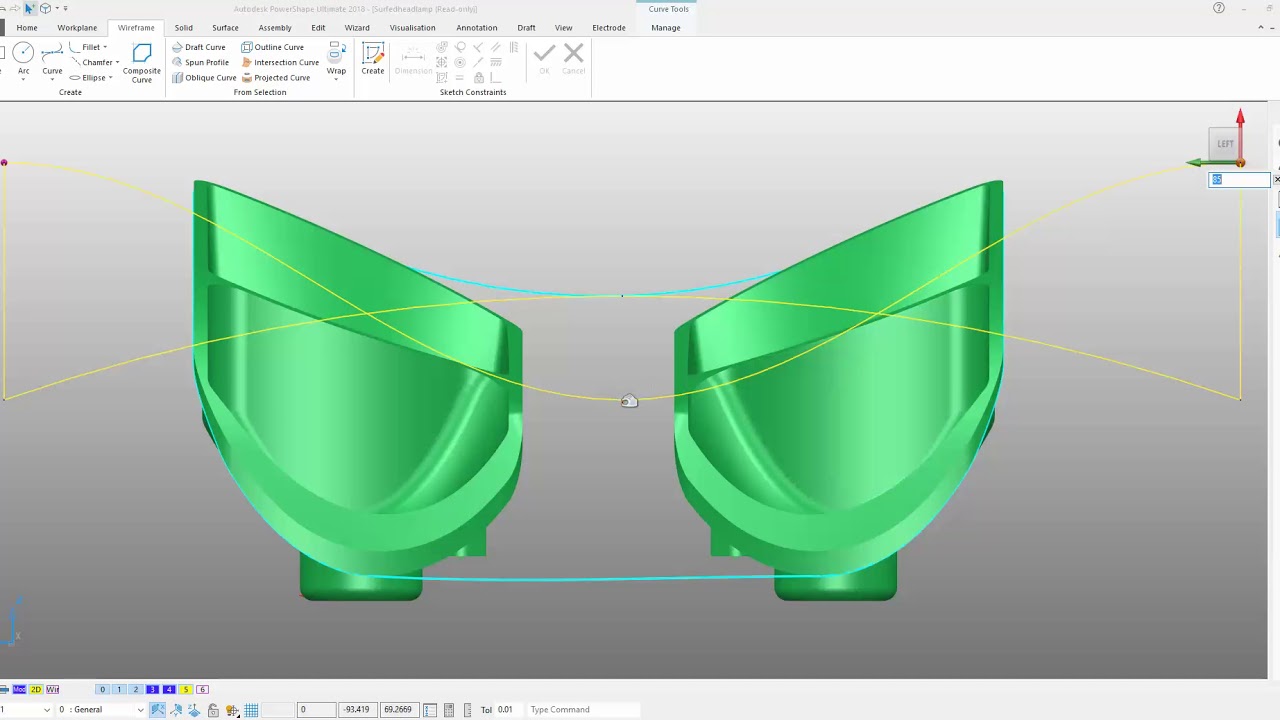Collapse the ribbon chevron
Image resolution: width=1280 pixels, height=720 pixels.
1260,27
